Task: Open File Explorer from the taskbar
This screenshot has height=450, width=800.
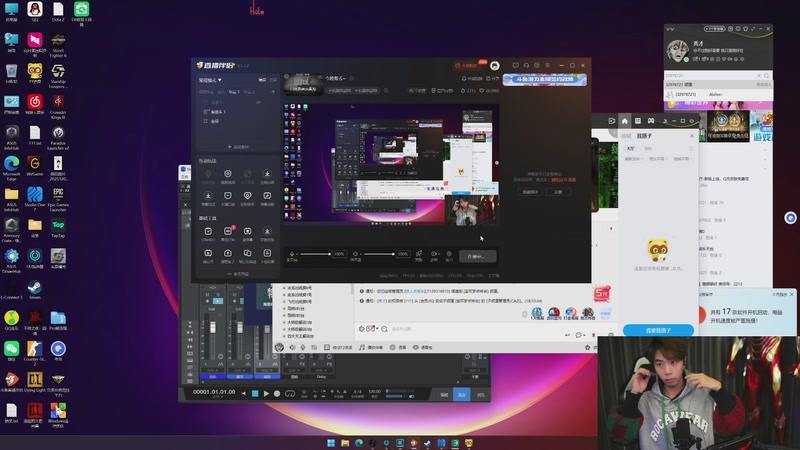Action: 345,443
